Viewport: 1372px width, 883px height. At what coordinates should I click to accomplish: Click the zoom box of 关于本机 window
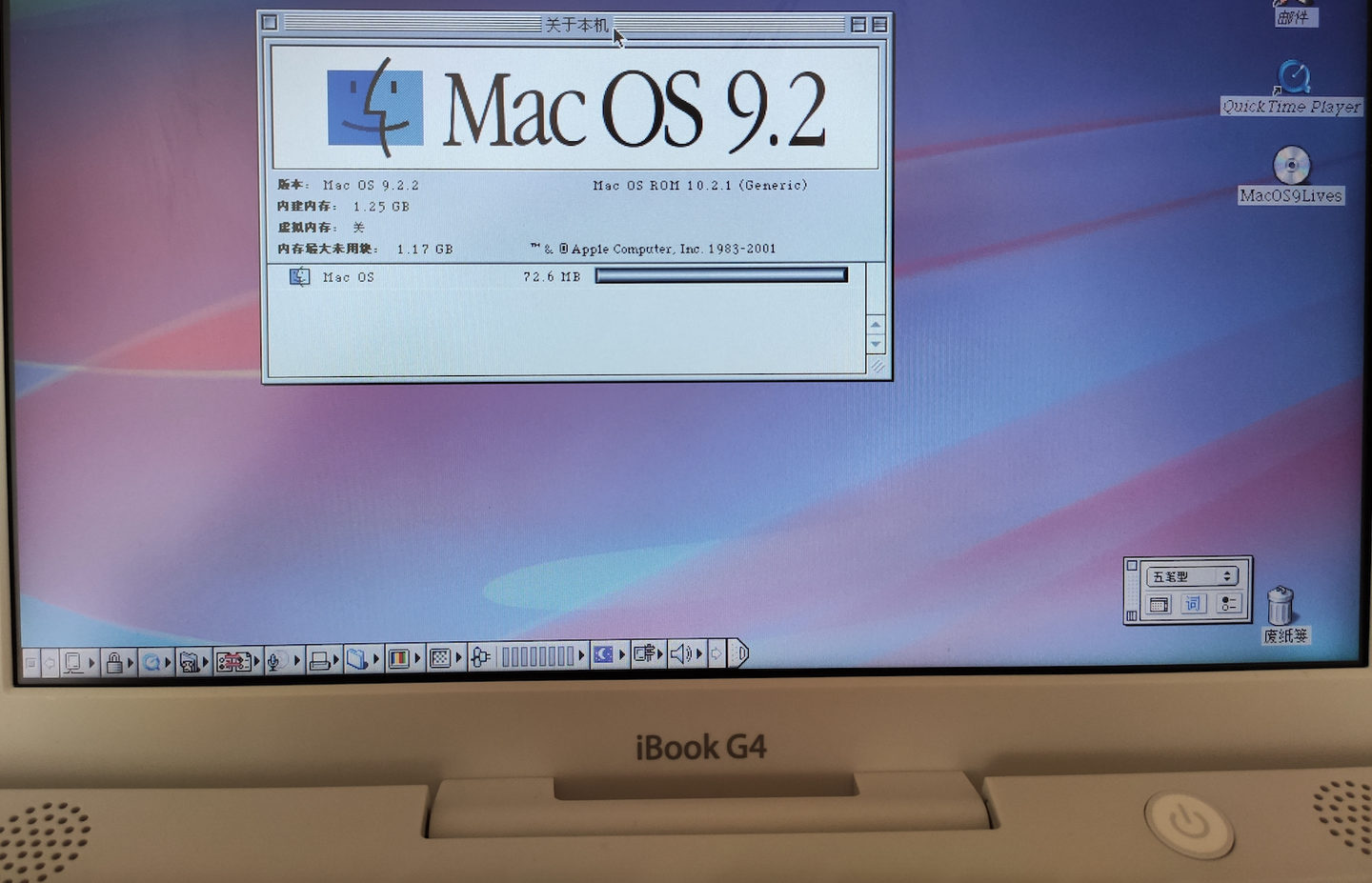858,25
